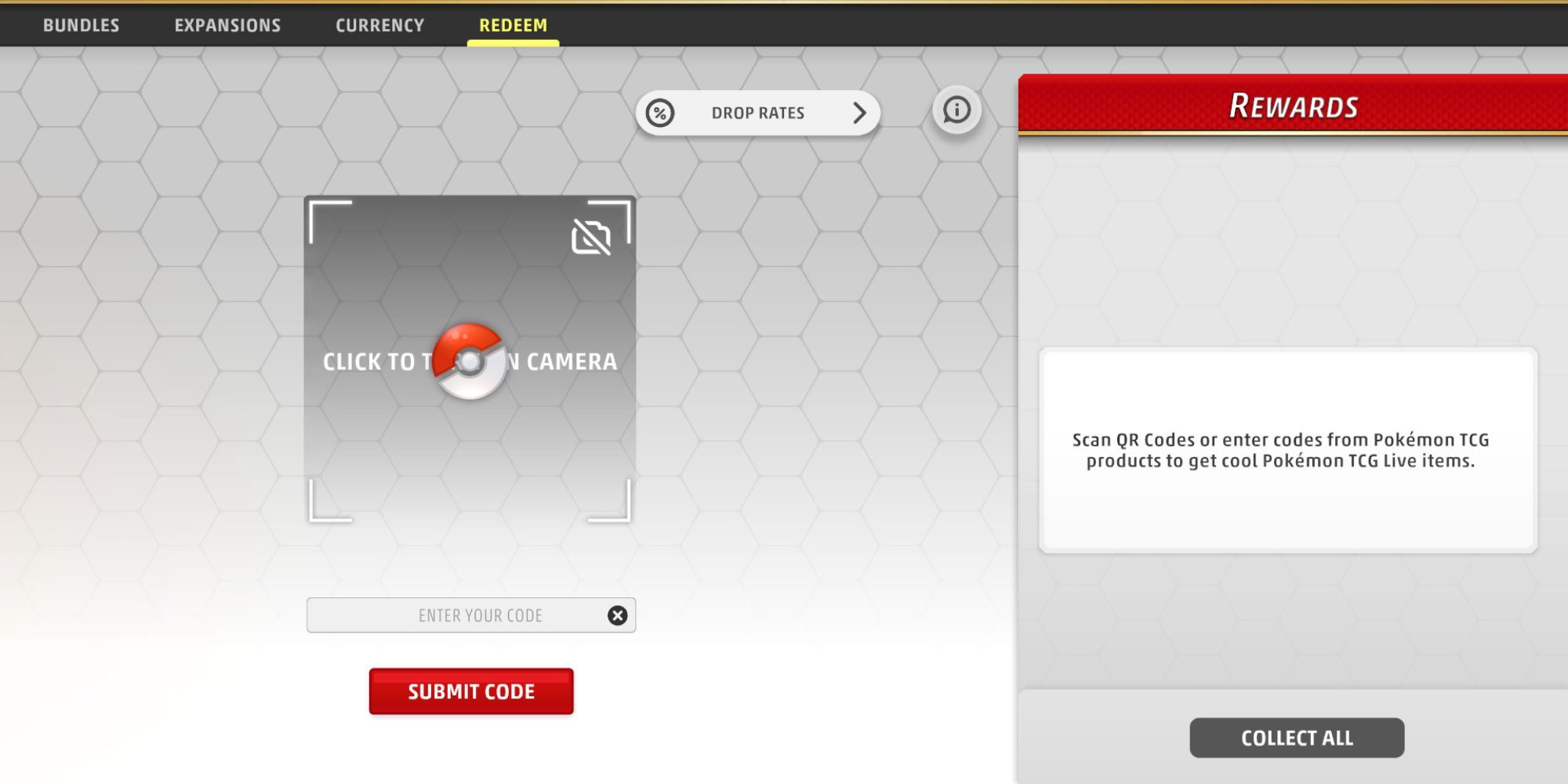
Task: Open the Drop Rates page
Action: [757, 113]
